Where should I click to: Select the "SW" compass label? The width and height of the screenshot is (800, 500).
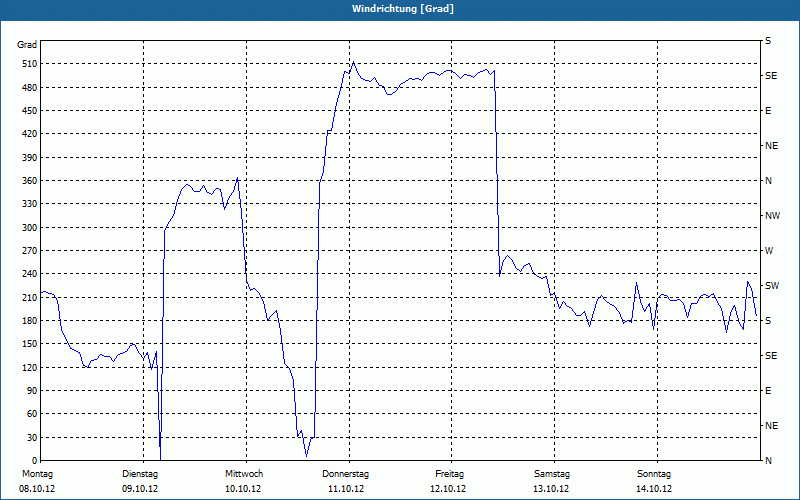coord(772,286)
